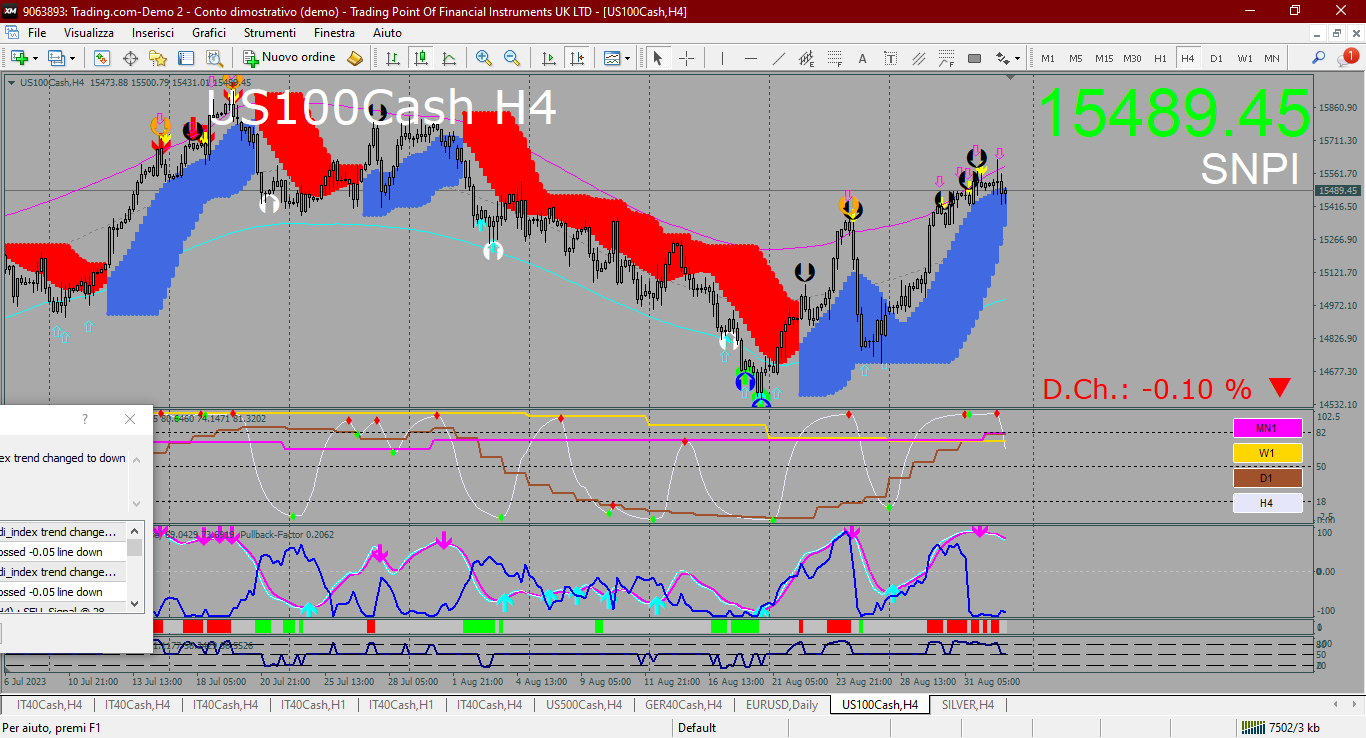Open the Data Window crosshair icon
Image resolution: width=1366 pixels, height=738 pixels.
pos(131,58)
